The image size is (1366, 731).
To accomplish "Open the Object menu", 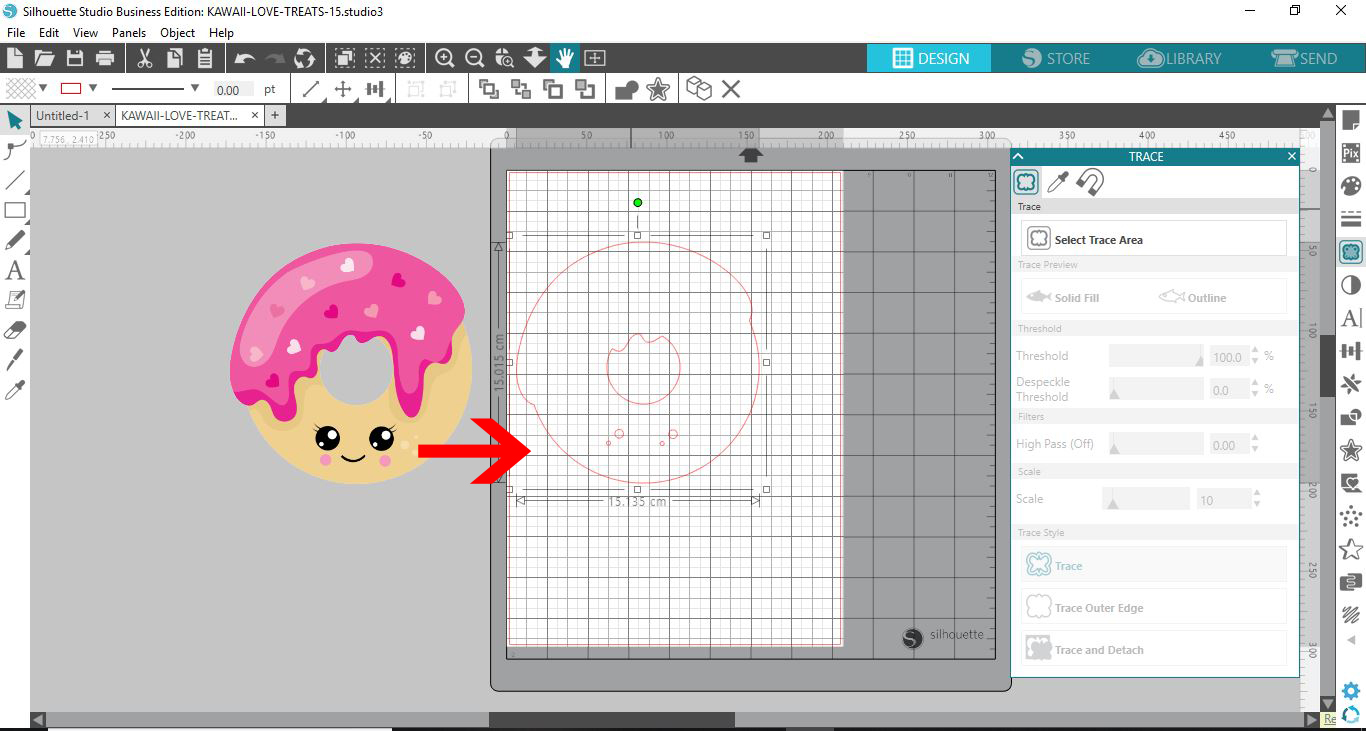I will (178, 32).
